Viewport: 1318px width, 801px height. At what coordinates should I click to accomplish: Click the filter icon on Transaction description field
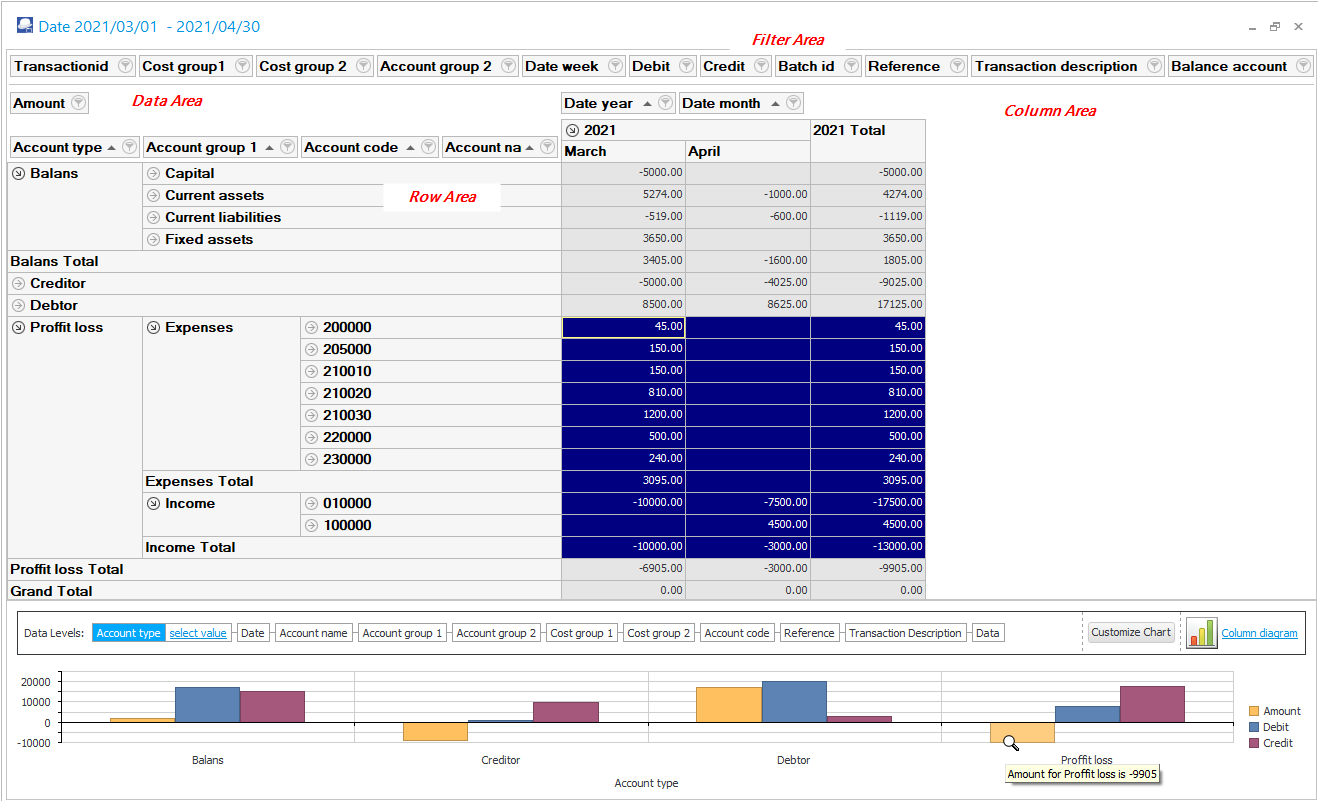pyautogui.click(x=1153, y=66)
